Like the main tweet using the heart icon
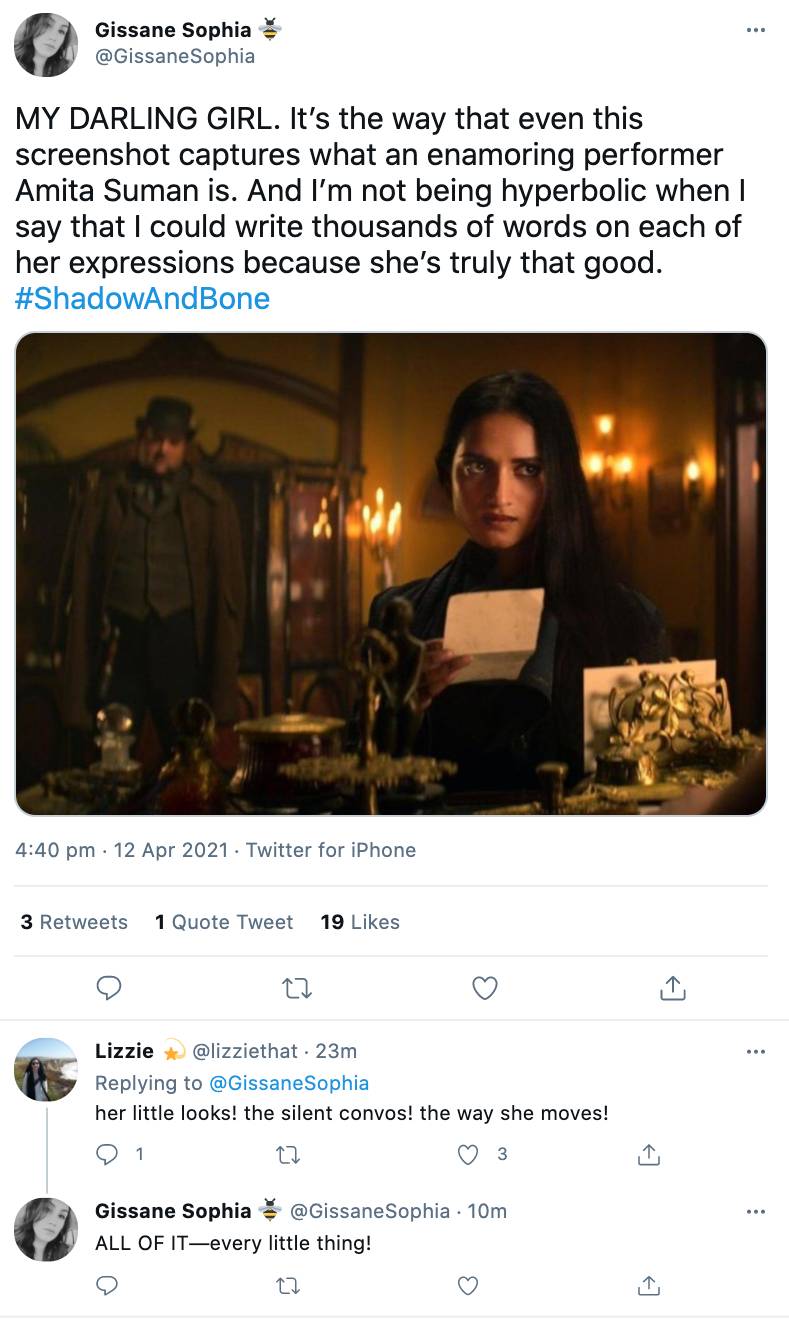 [x=484, y=988]
